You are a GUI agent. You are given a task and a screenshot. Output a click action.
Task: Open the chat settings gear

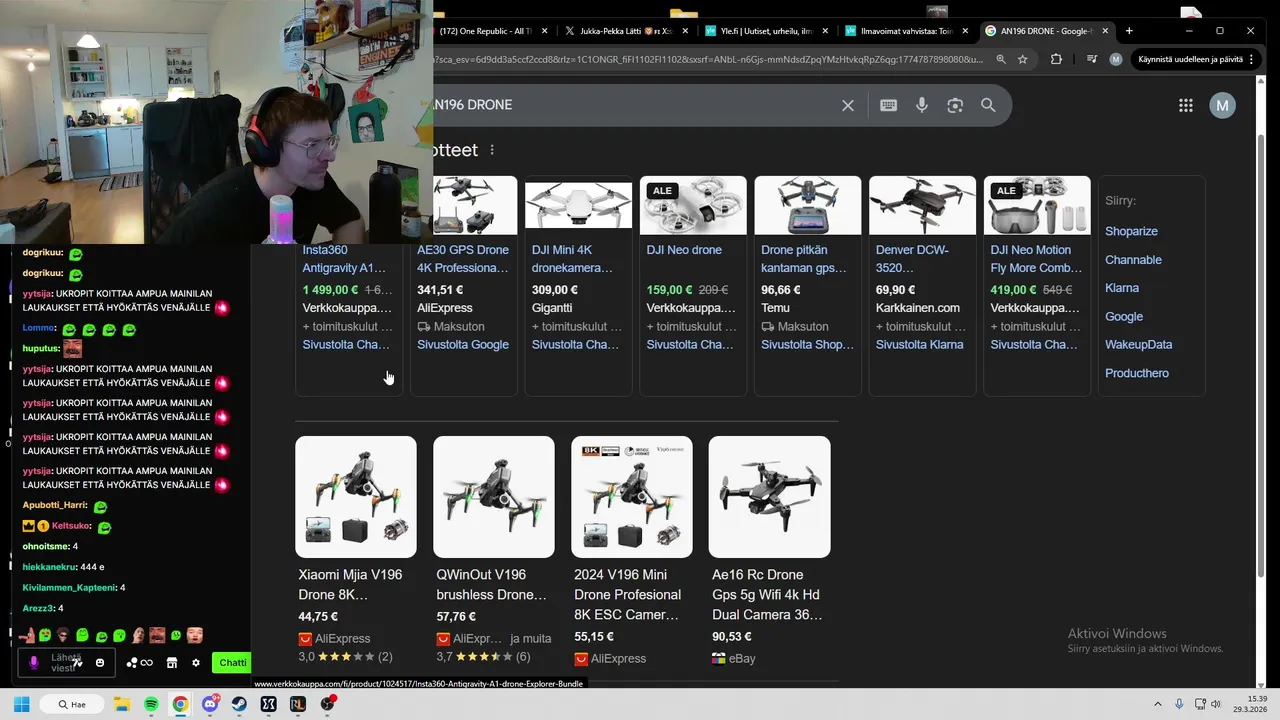click(x=196, y=662)
